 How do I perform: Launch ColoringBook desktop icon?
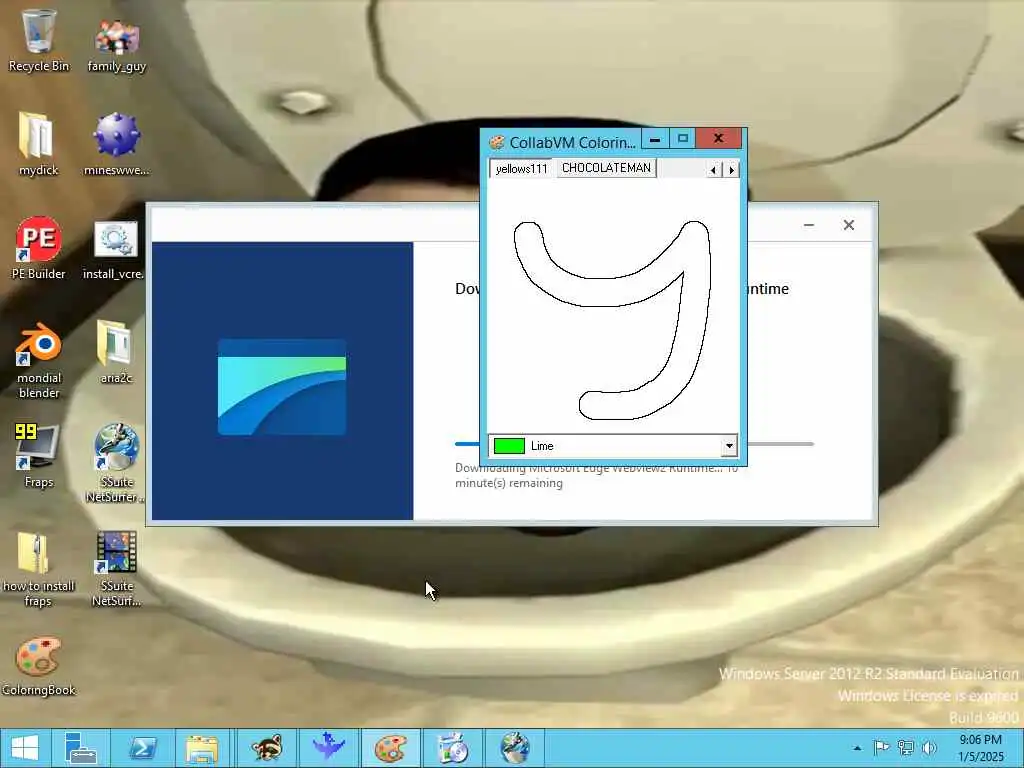pos(39,667)
